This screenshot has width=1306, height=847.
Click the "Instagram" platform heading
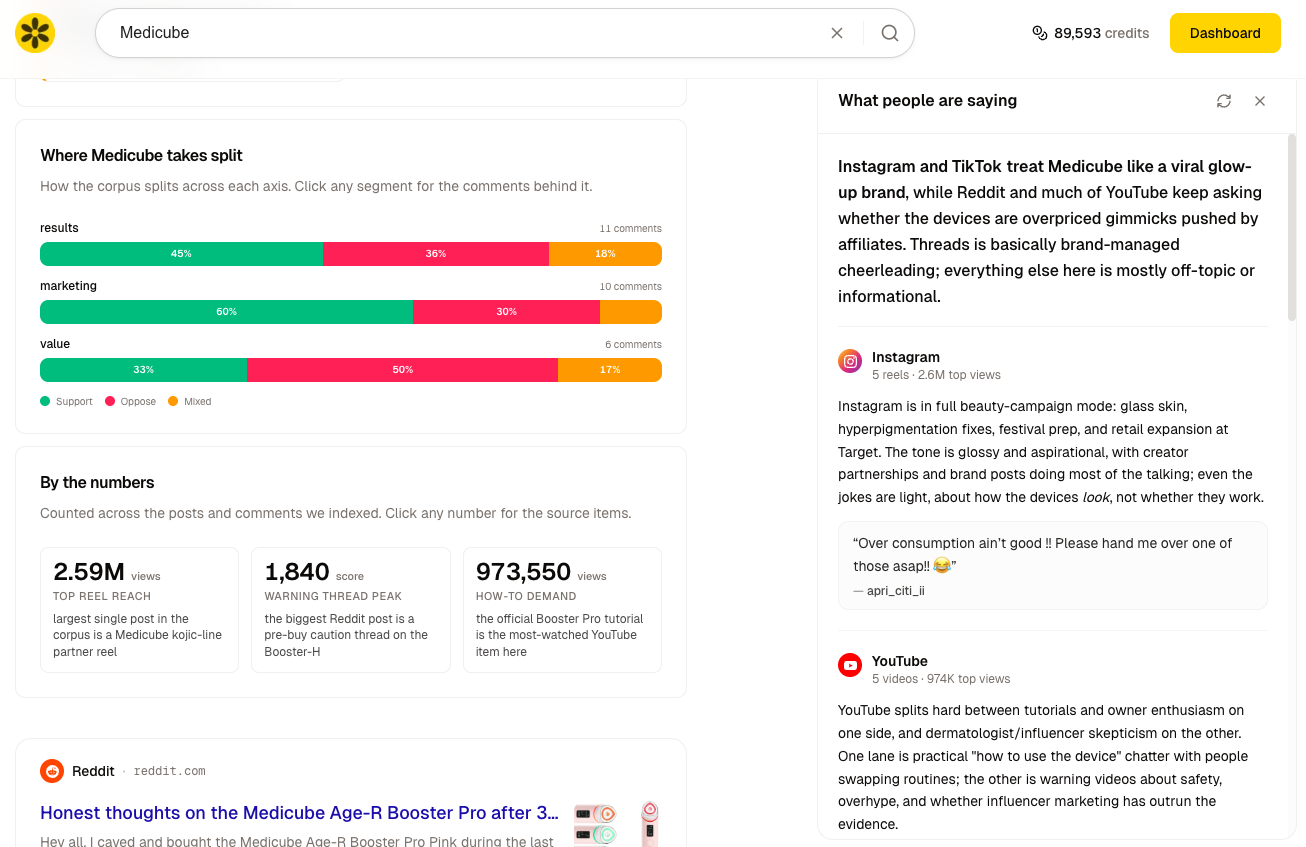click(x=906, y=357)
